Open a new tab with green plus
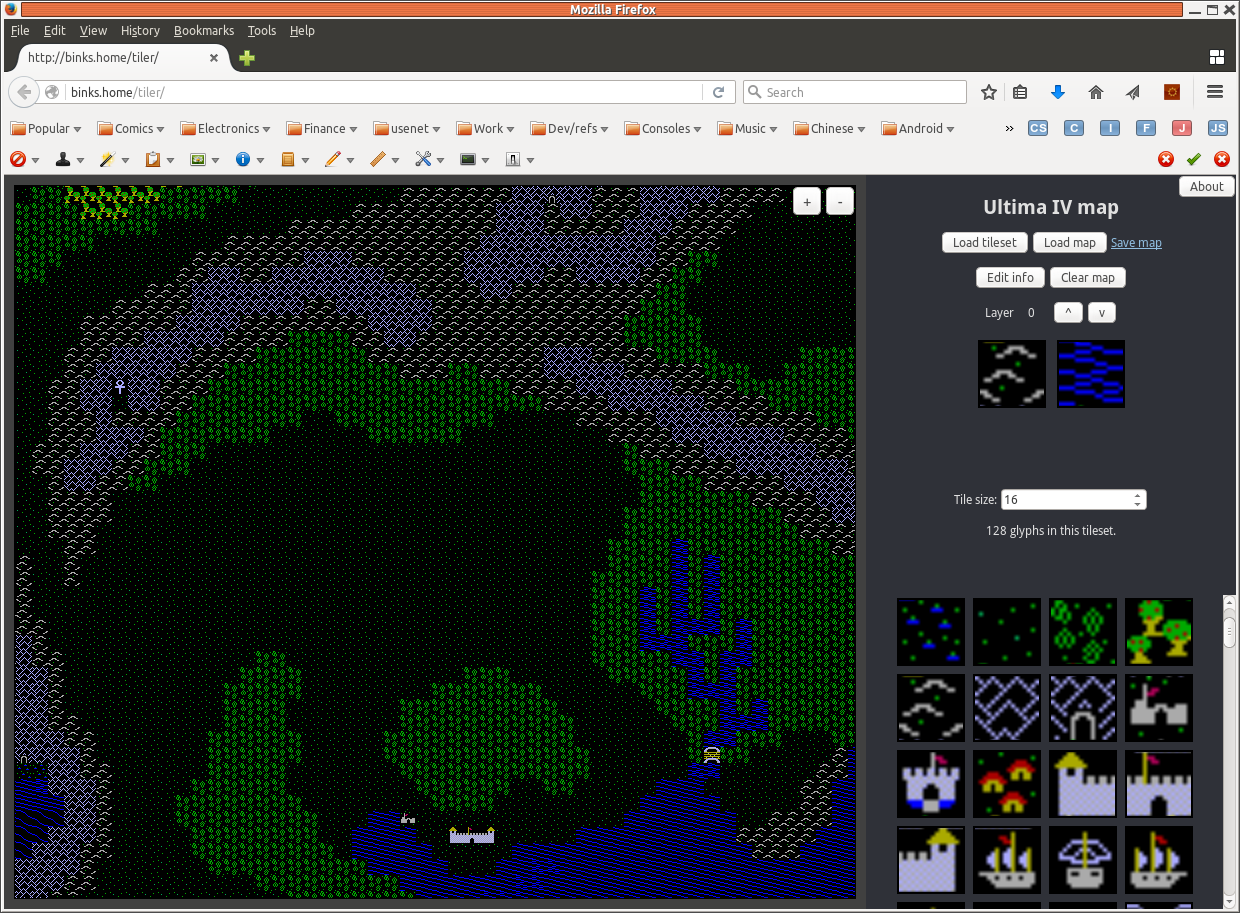 (x=247, y=58)
